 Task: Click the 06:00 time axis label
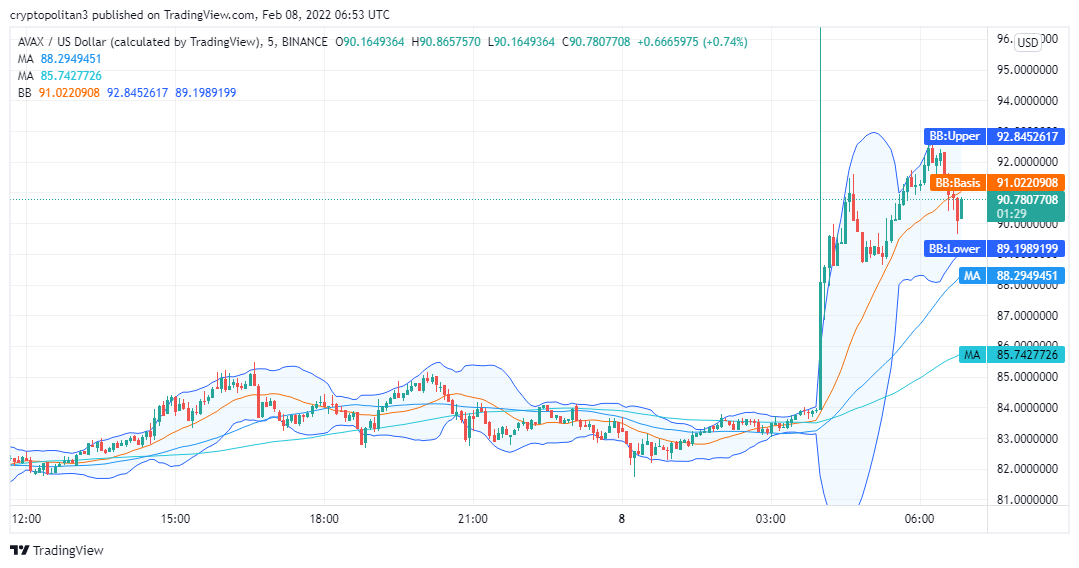coord(919,519)
